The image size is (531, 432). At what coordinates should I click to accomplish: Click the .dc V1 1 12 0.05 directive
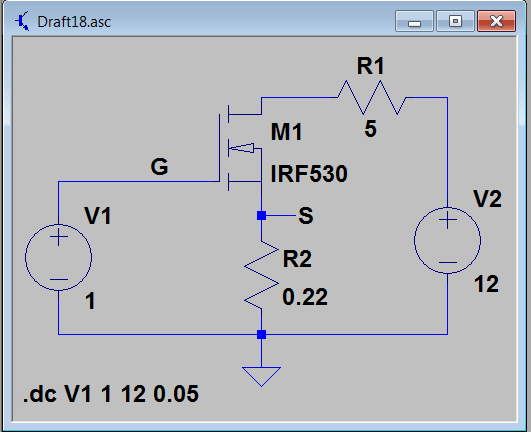click(x=111, y=394)
